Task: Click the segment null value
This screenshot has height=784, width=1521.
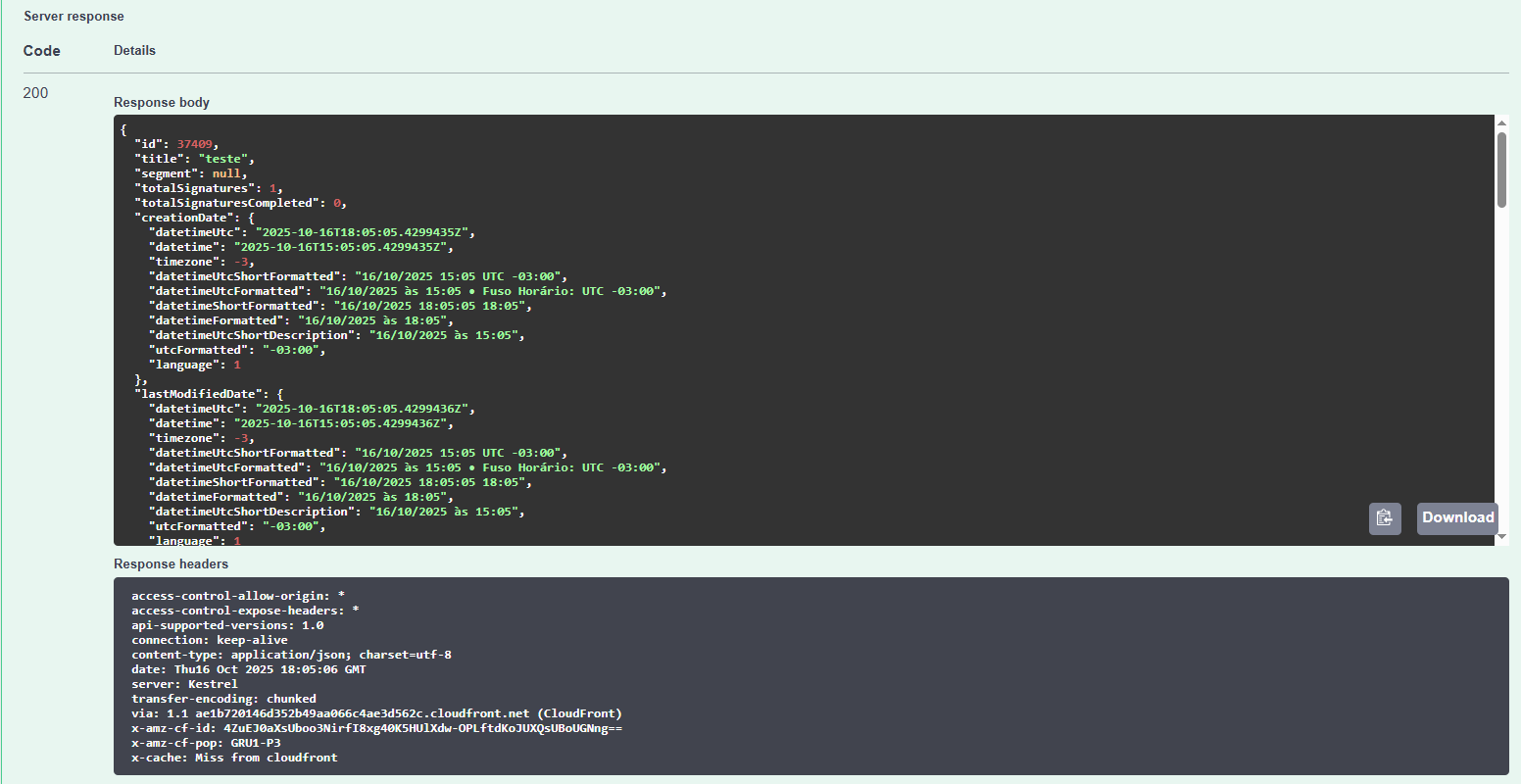Action: click(x=225, y=173)
